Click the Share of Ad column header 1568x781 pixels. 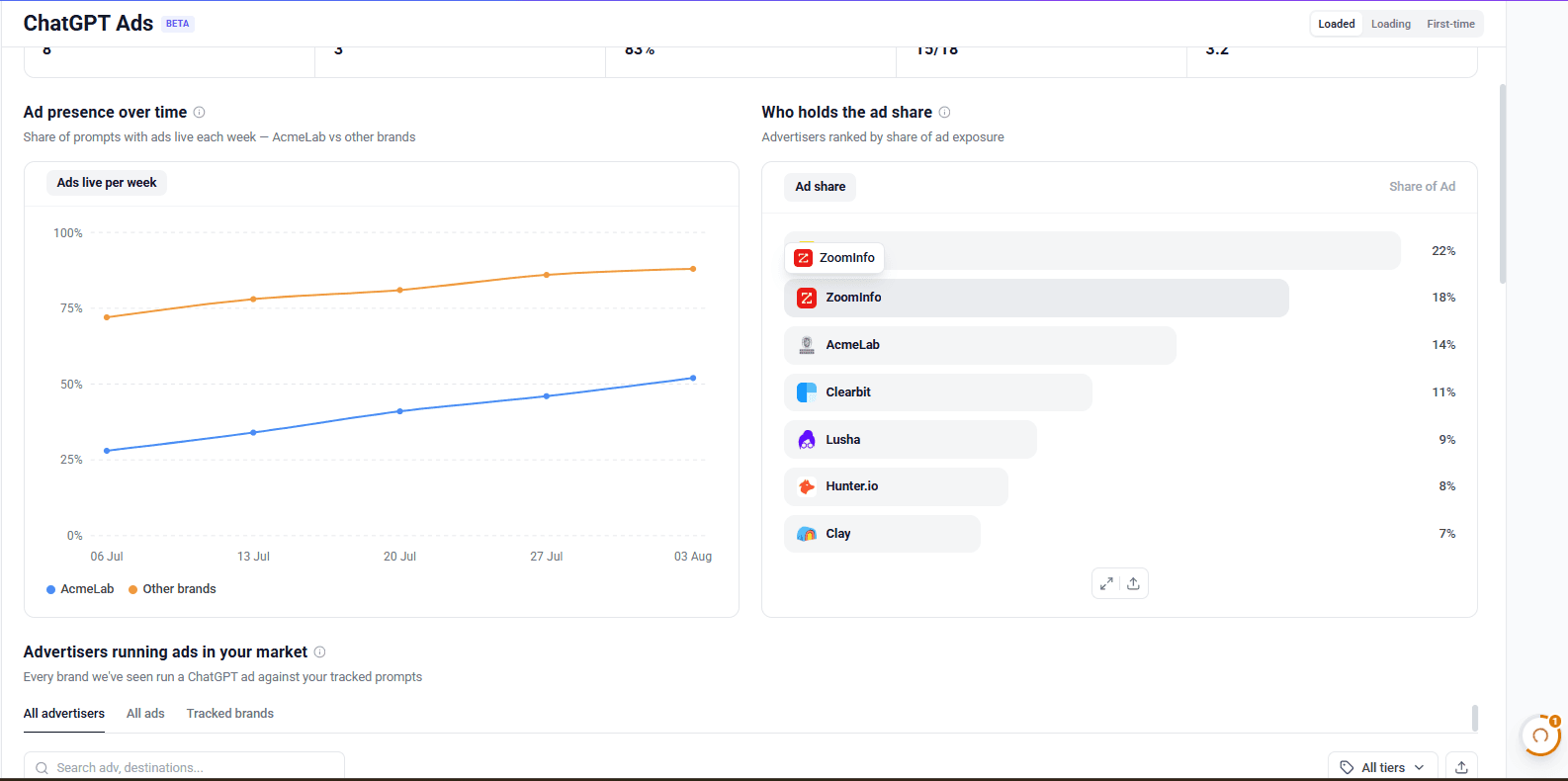pos(1422,187)
